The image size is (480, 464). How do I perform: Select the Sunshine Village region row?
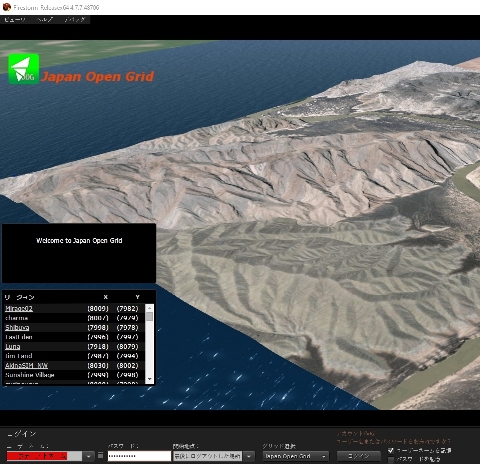(x=74, y=375)
